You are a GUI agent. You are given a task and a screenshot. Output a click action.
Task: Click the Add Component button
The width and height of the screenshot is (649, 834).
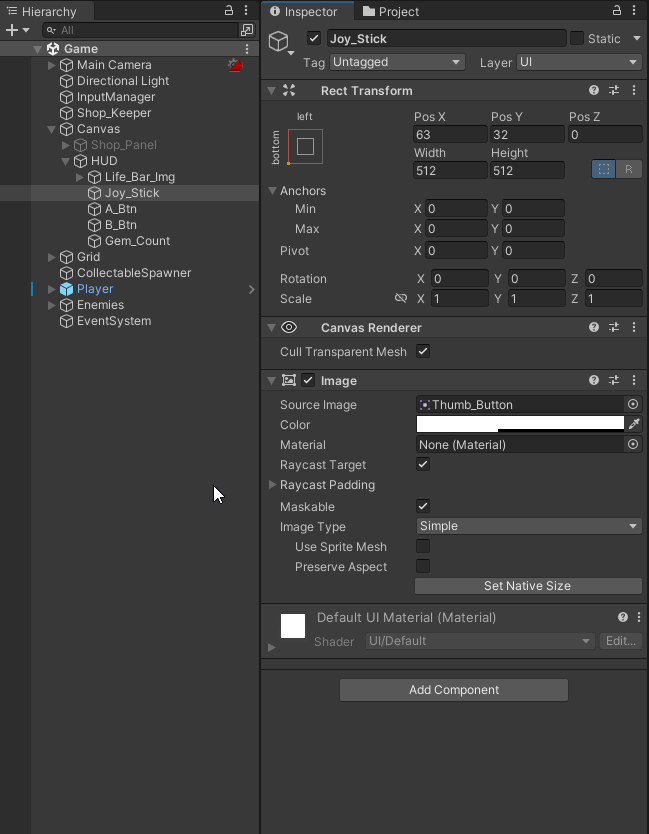click(454, 690)
